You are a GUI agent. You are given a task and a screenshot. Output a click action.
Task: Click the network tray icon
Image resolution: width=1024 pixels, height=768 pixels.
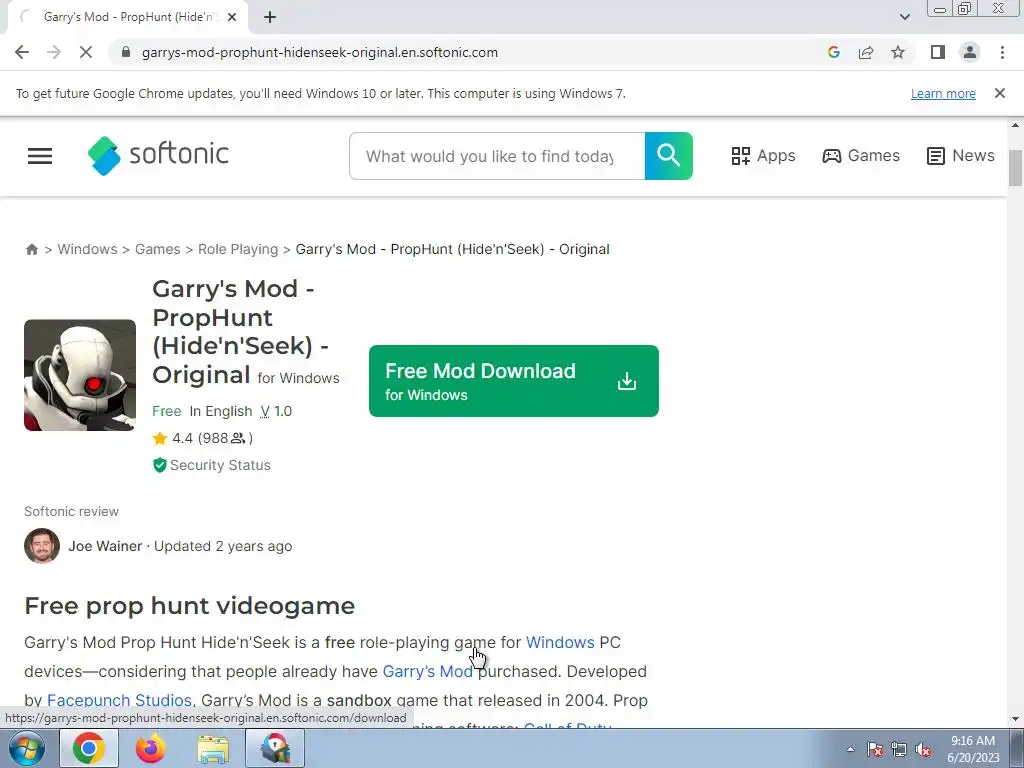(899, 749)
